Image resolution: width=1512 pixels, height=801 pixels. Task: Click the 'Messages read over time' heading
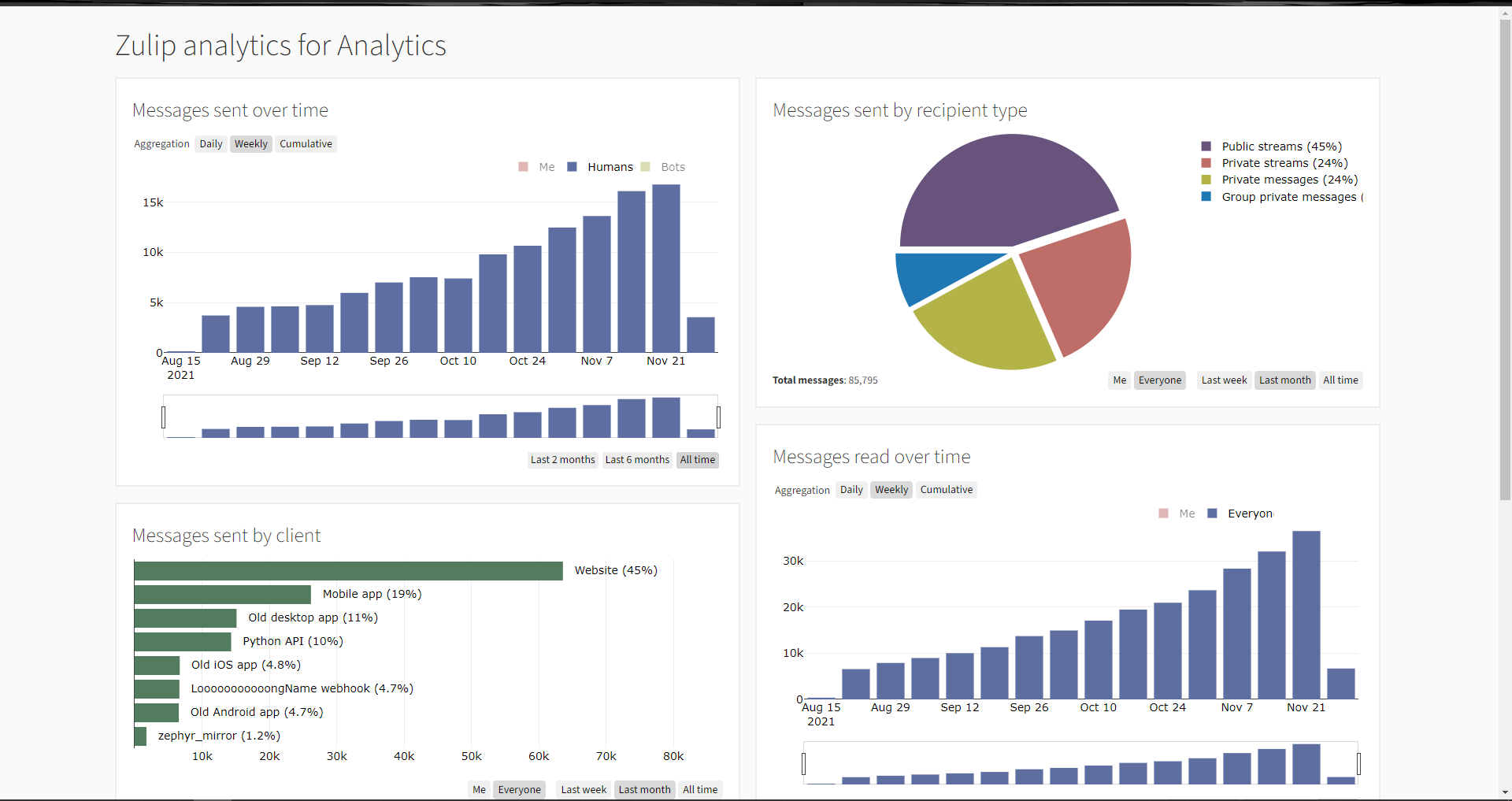coord(871,457)
